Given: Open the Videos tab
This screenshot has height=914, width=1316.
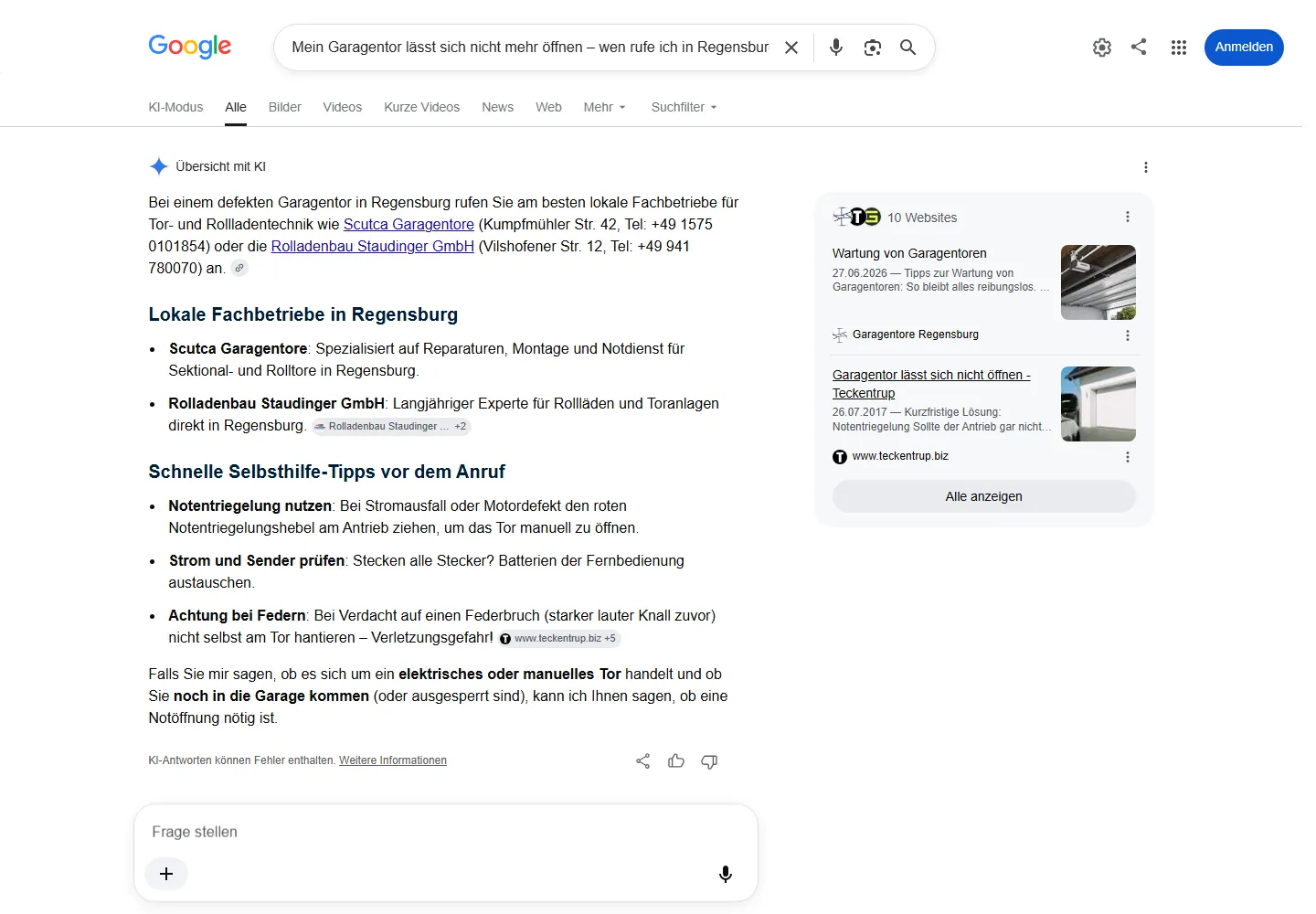Looking at the screenshot, I should 343,107.
